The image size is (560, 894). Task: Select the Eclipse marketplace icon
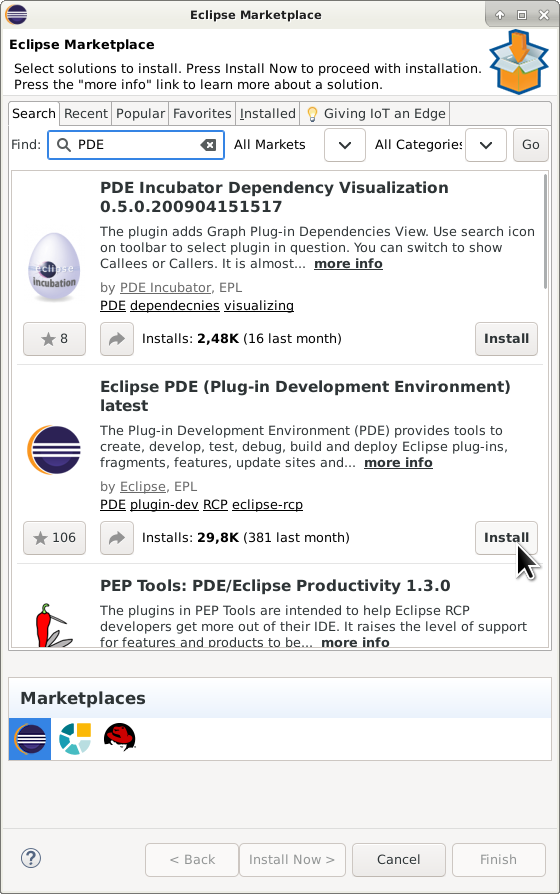(30, 738)
